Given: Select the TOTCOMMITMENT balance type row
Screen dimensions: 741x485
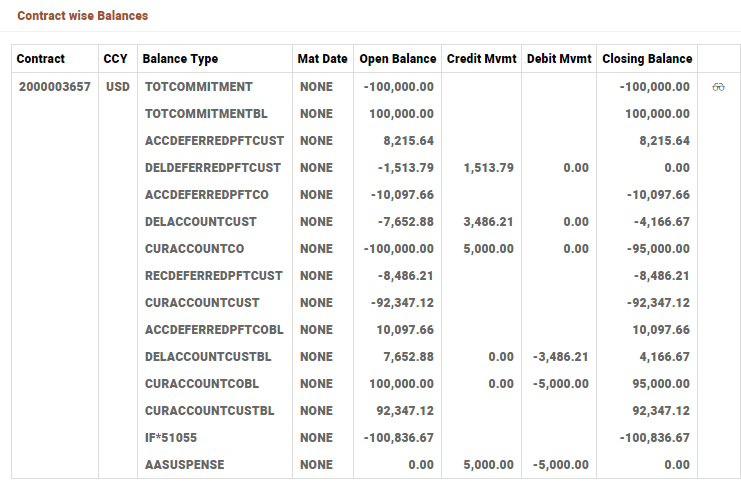Looking at the screenshot, I should [199, 87].
